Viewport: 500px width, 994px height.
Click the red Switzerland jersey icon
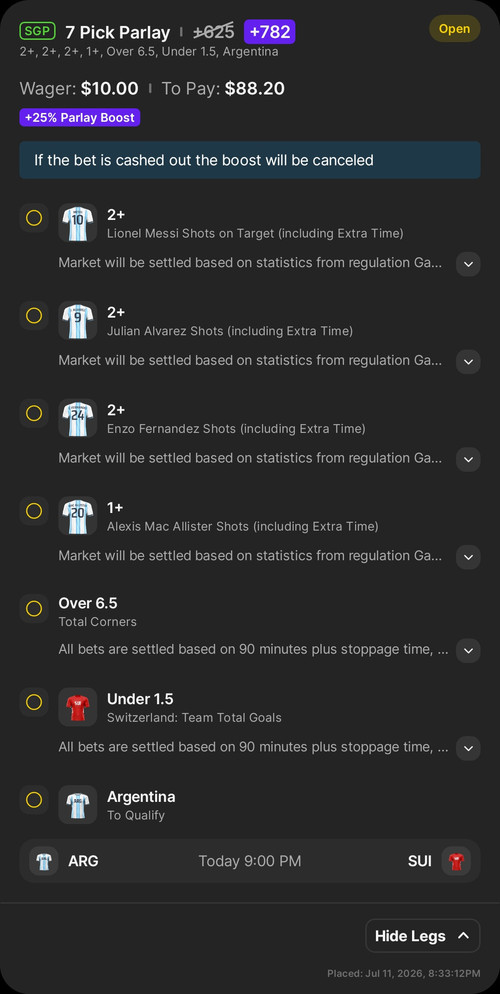coord(78,707)
